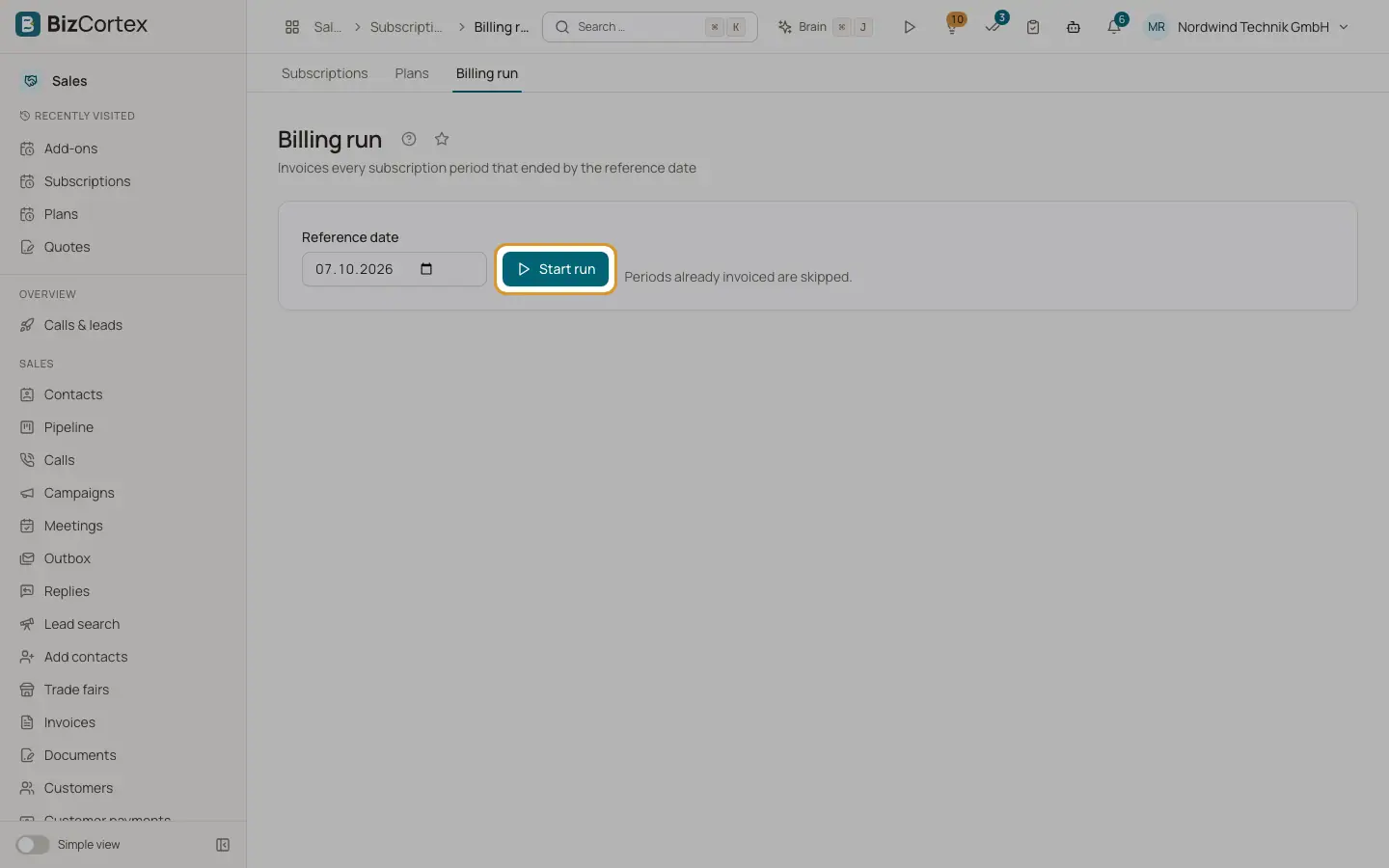Collapse the sidebar panel icon

(x=223, y=845)
